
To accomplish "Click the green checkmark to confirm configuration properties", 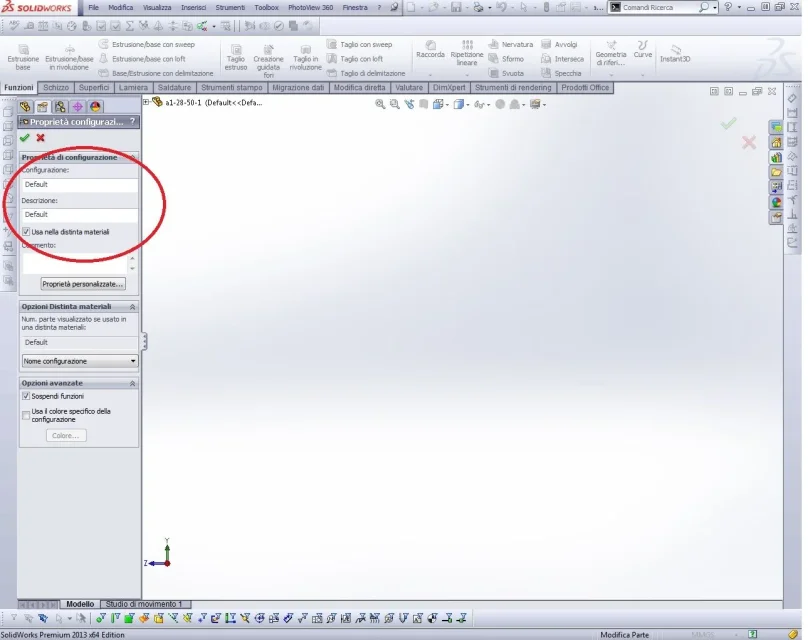I will (x=25, y=138).
